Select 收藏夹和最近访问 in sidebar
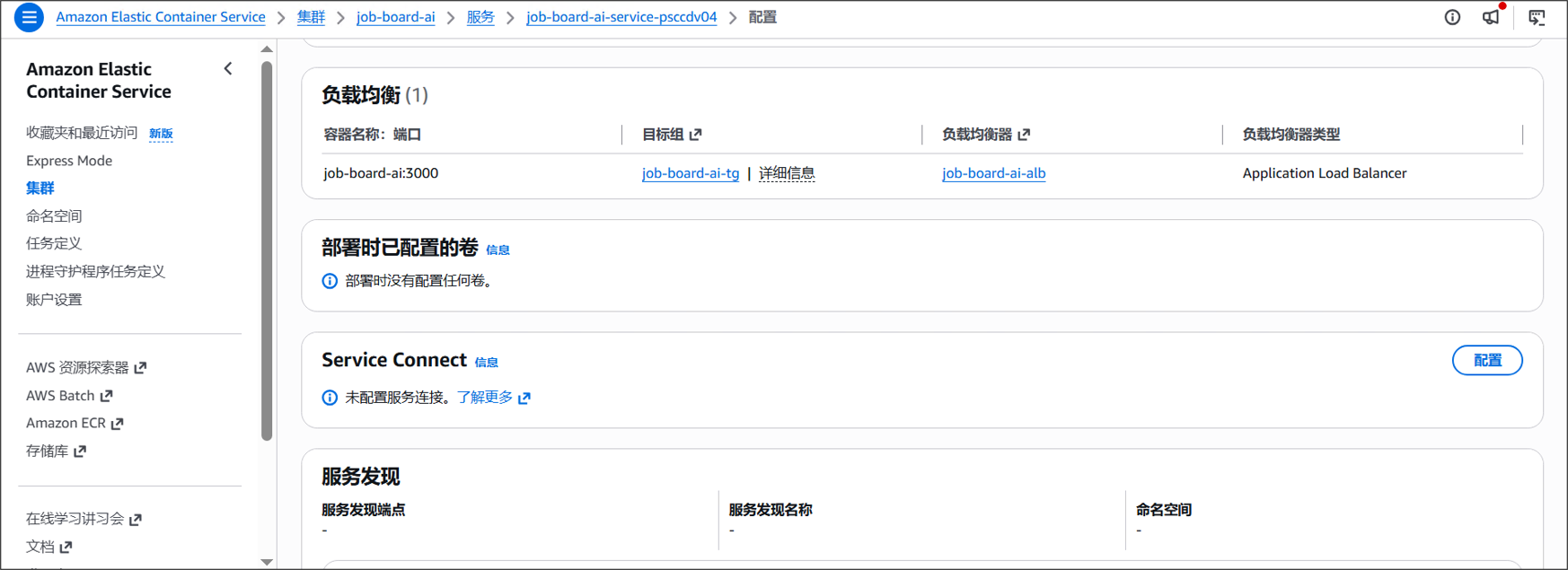Screen dimensions: 1568x570 82,133
